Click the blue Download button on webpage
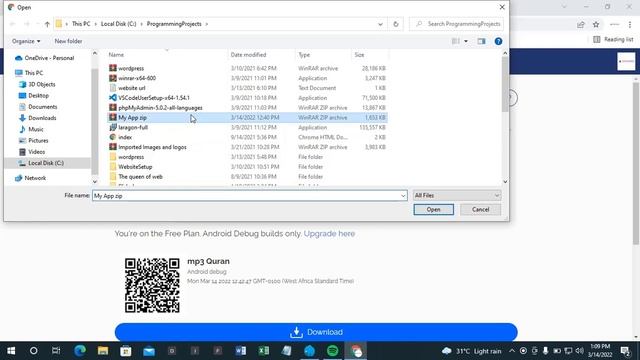 pos(316,332)
